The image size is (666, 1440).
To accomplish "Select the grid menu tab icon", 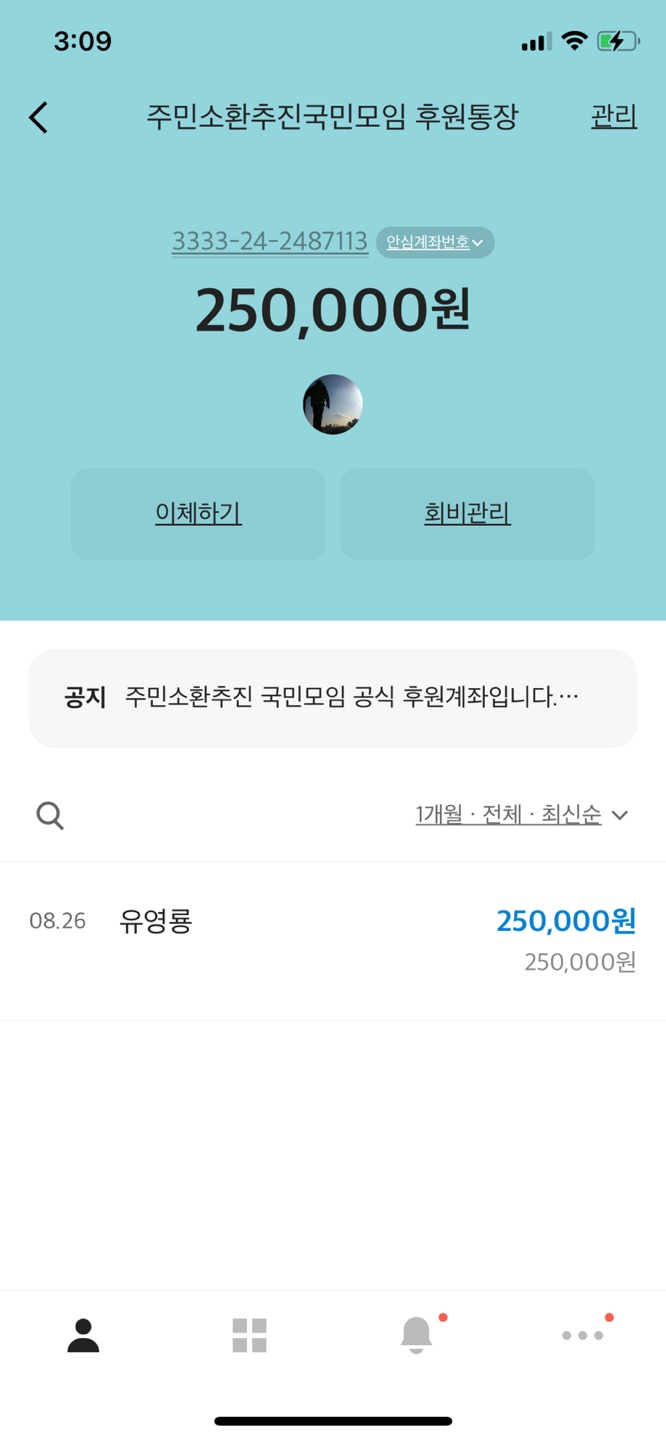I will 249,1335.
